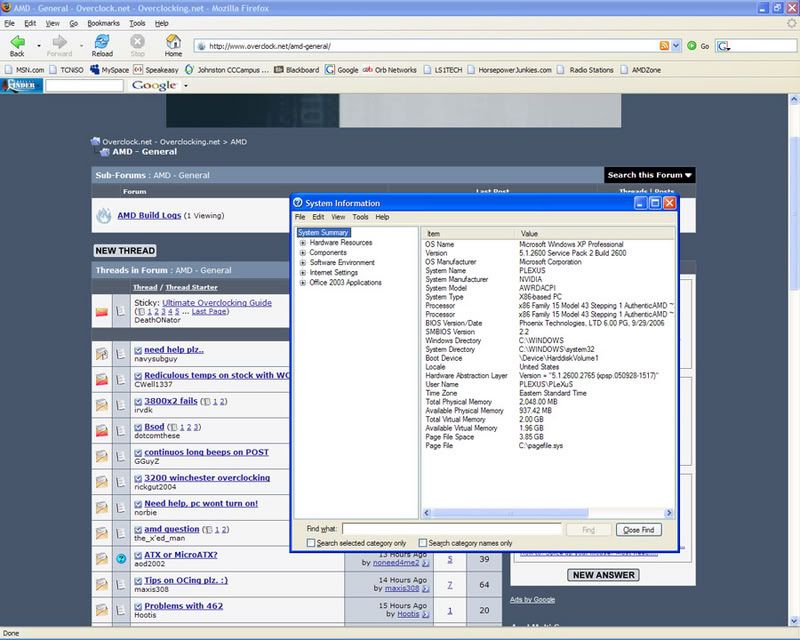
Task: Expand the Software Environment tree node
Action: point(303,263)
